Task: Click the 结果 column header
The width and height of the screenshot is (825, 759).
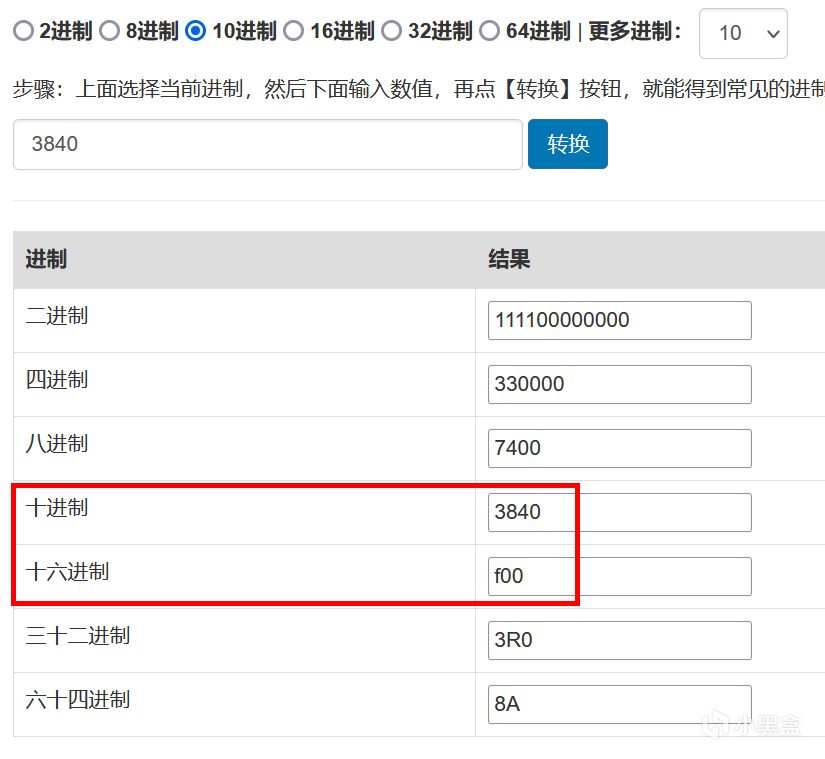Action: [509, 260]
